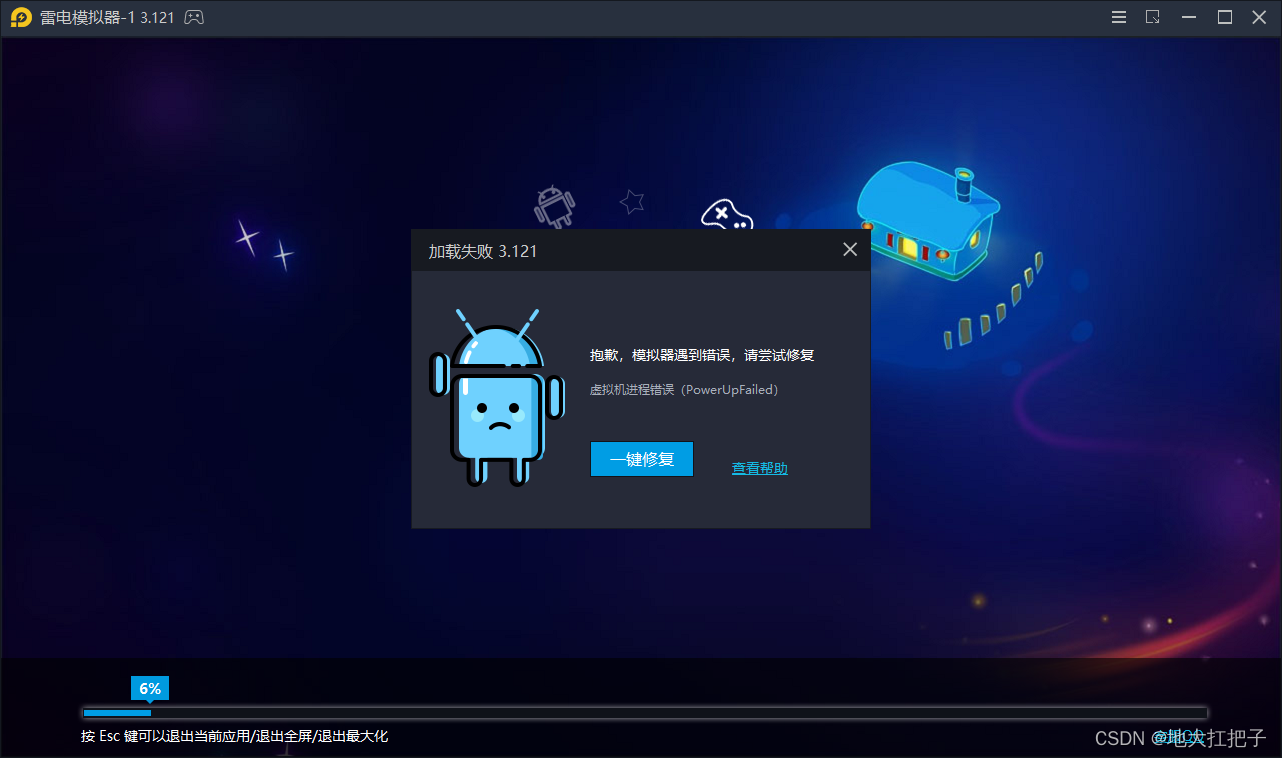Open the 查看帮助 help link

coord(759,468)
